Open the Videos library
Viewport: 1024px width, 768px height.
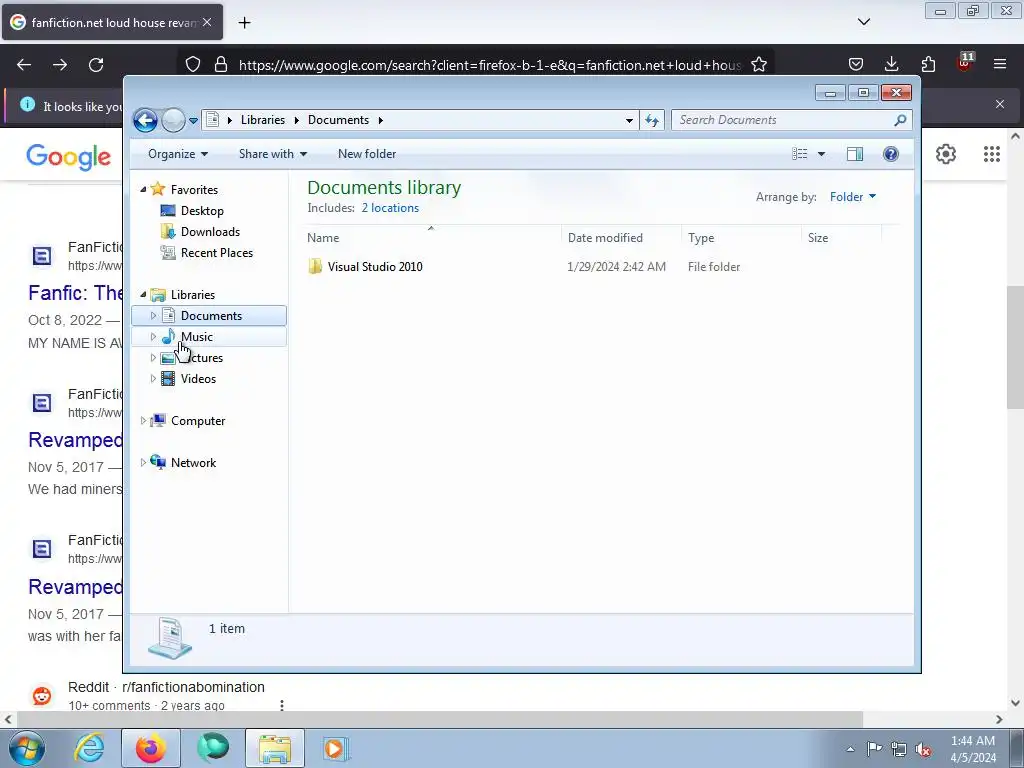[x=199, y=379]
